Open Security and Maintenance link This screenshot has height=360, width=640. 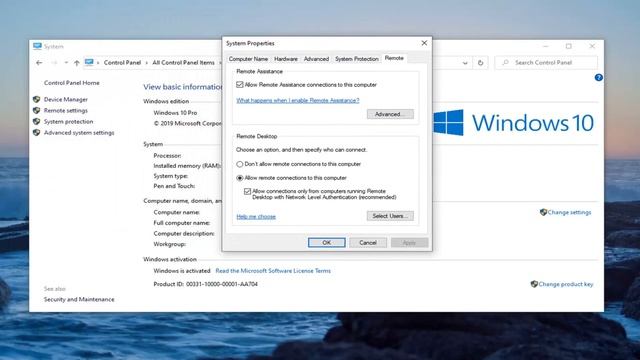coord(79,299)
